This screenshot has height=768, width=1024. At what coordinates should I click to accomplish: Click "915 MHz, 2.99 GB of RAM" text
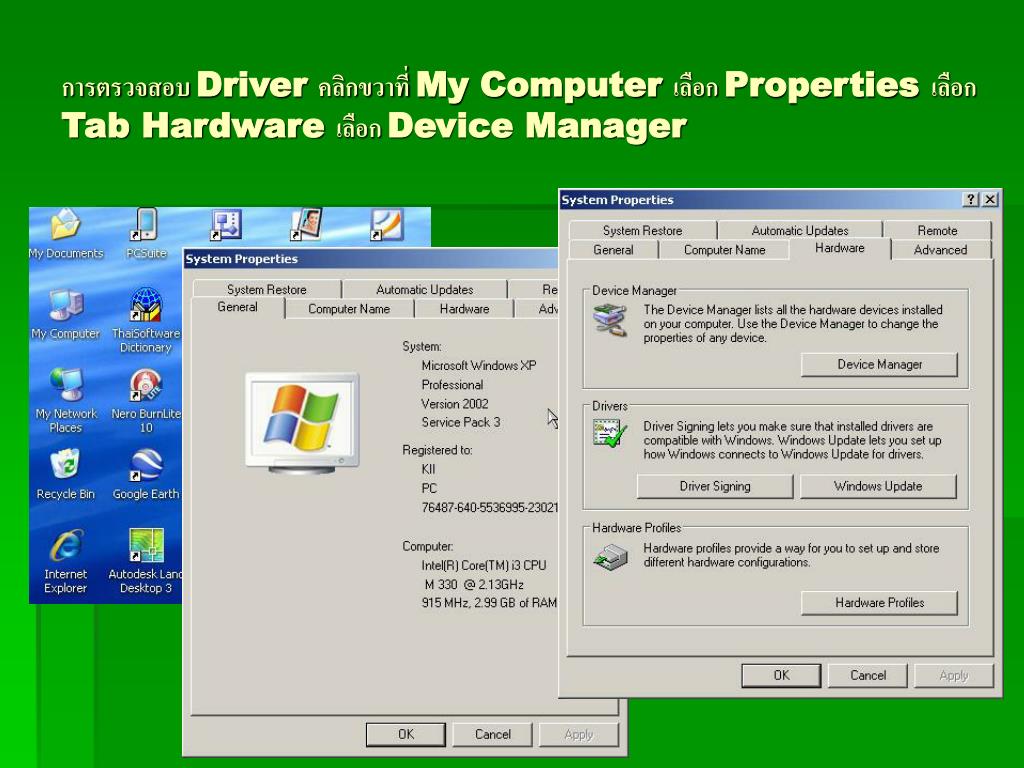pyautogui.click(x=489, y=603)
